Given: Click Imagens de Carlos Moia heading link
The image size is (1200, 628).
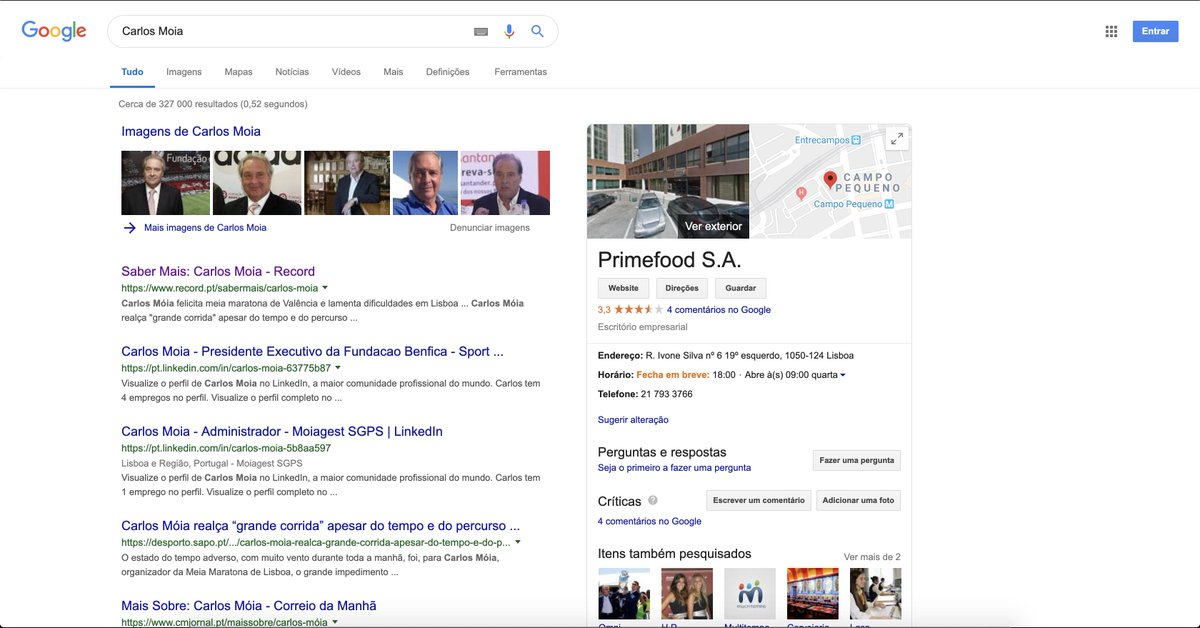Looking at the screenshot, I should click(x=191, y=131).
